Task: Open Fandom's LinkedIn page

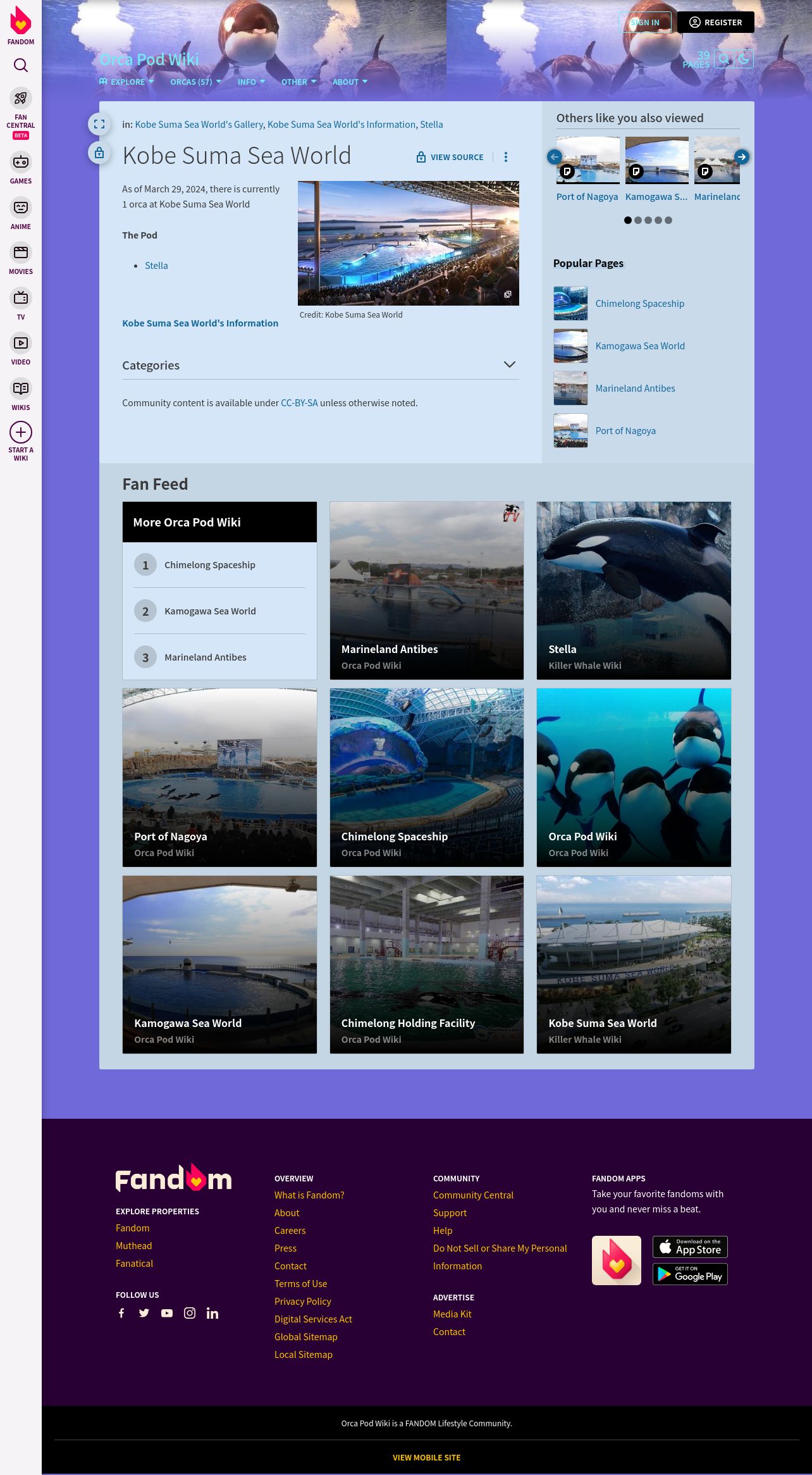Action: (212, 1313)
